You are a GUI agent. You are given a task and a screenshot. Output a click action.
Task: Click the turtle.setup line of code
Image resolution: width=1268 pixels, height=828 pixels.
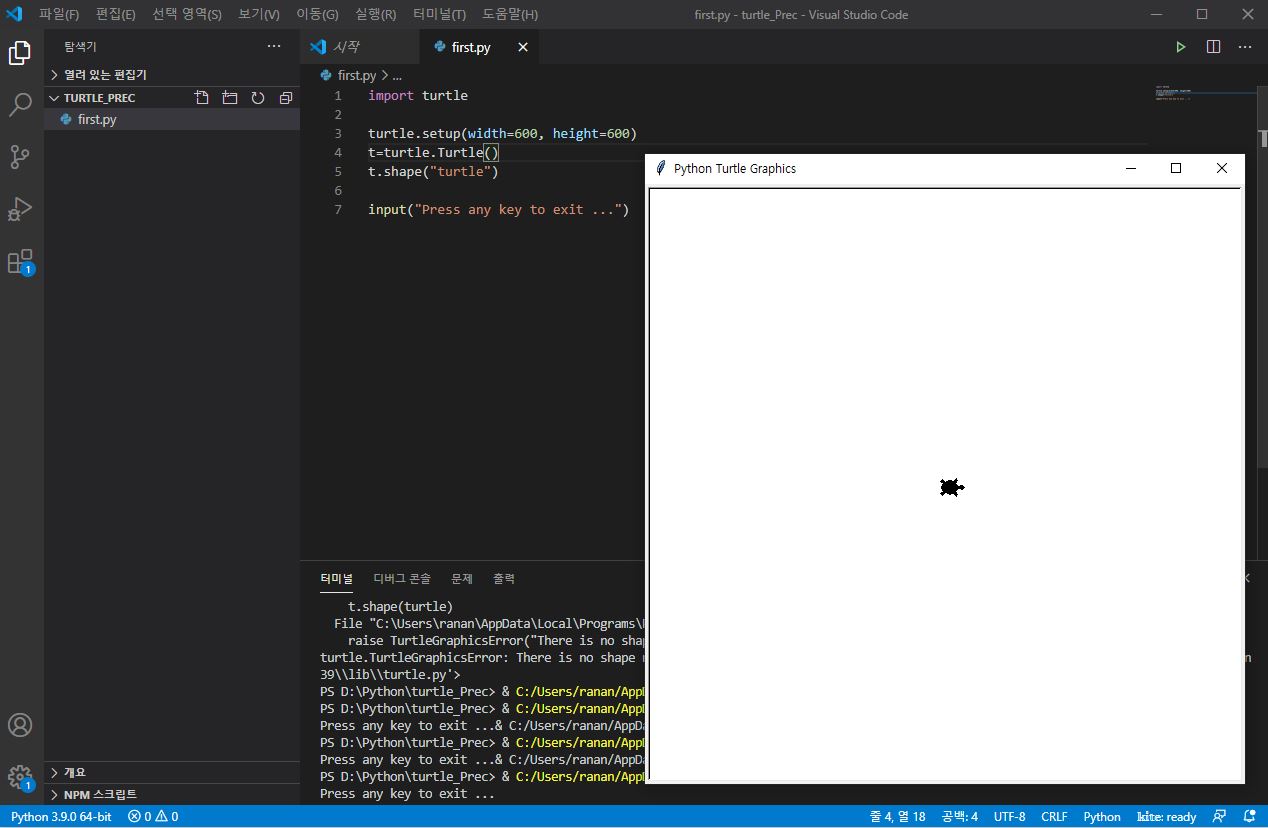click(x=502, y=133)
